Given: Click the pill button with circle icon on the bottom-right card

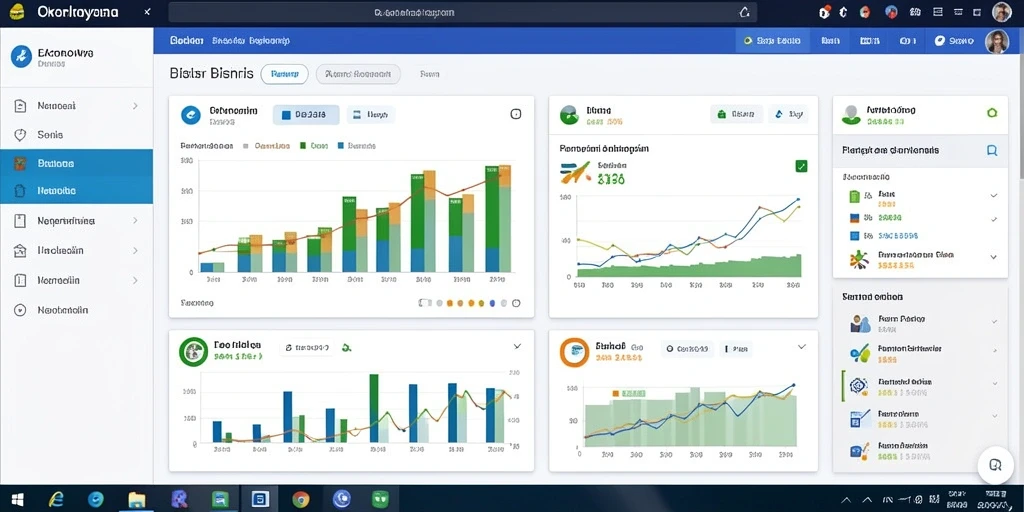Looking at the screenshot, I should click(686, 349).
